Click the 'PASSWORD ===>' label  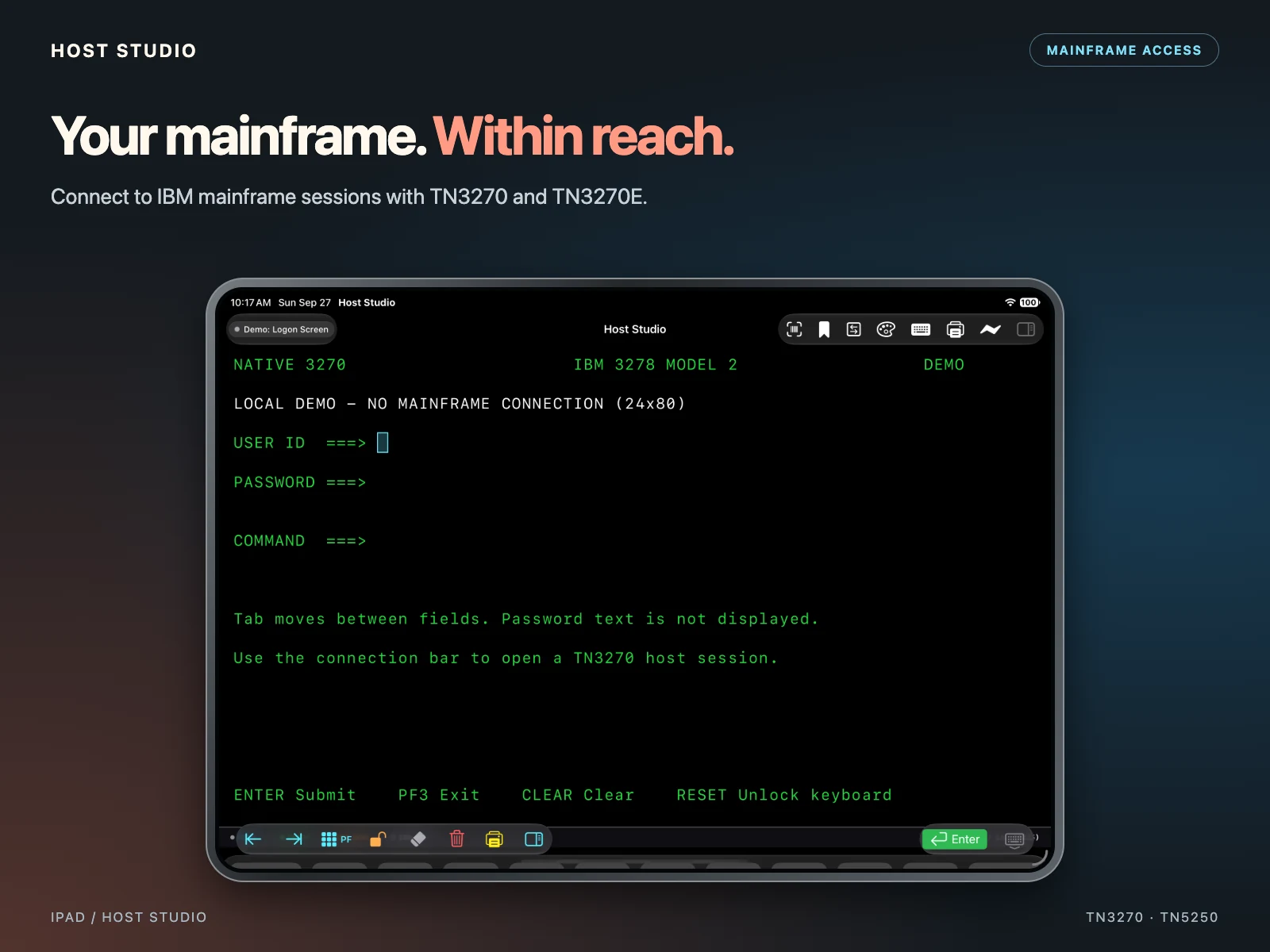click(300, 482)
